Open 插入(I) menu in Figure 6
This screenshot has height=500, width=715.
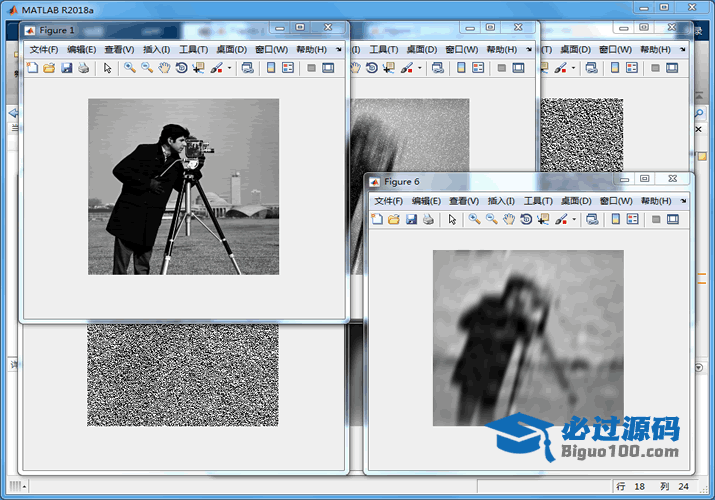(501, 201)
